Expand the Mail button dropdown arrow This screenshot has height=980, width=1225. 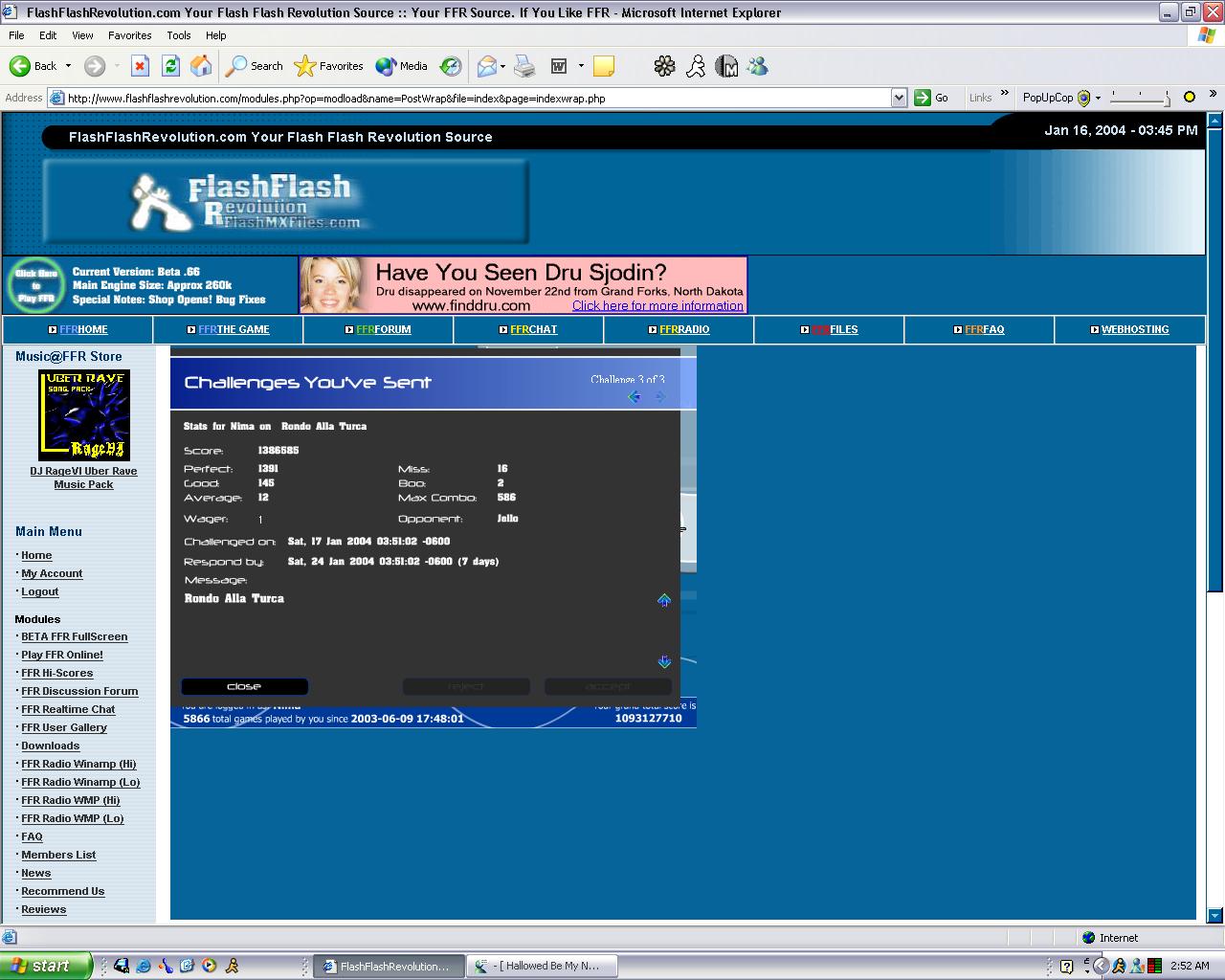tap(502, 66)
